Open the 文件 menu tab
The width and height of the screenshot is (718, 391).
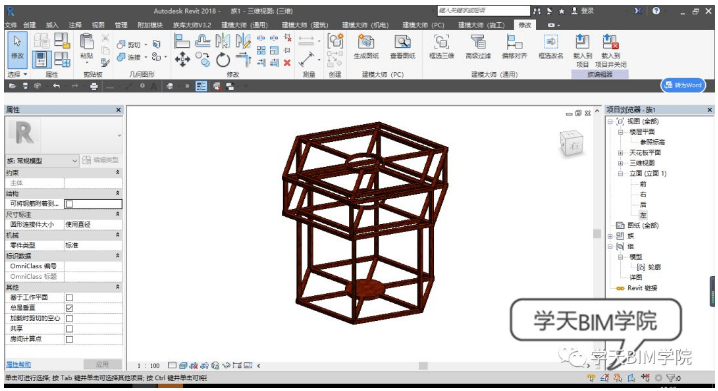pyautogui.click(x=11, y=25)
